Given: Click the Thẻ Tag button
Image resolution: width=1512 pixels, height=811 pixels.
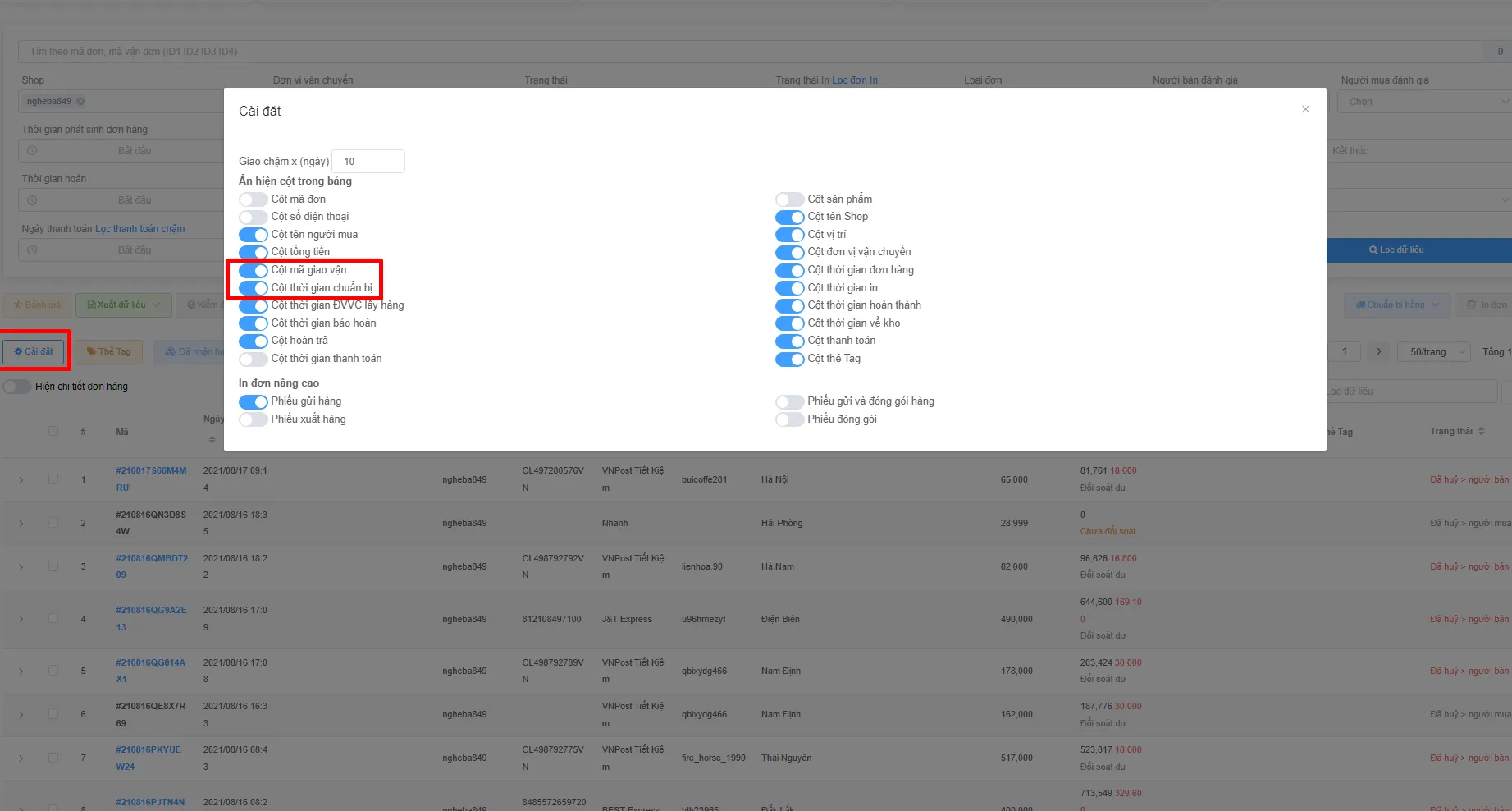Looking at the screenshot, I should (109, 352).
